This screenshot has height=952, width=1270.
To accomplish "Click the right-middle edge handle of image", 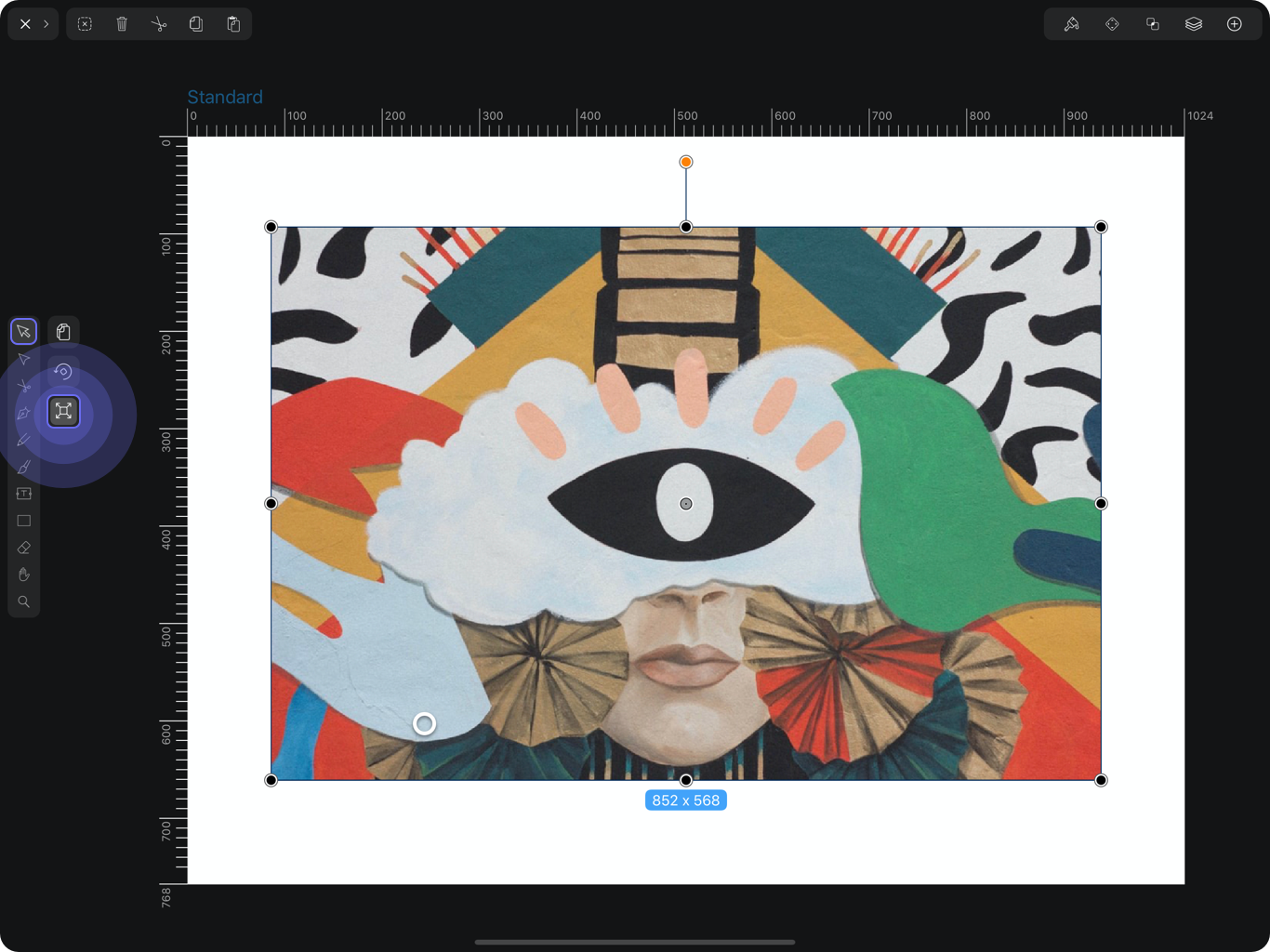I will pos(1101,504).
